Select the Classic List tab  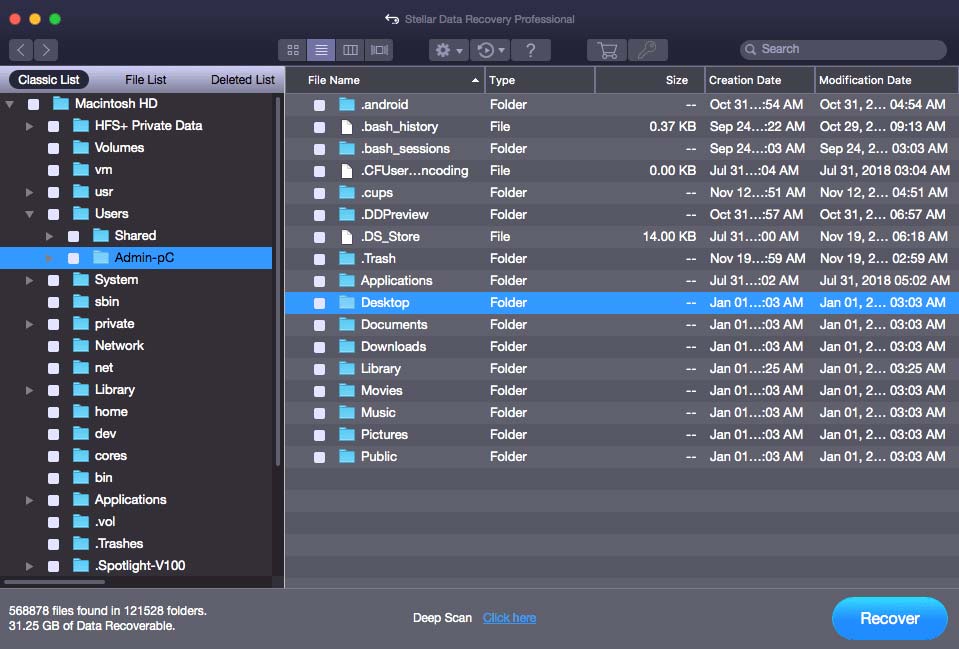click(49, 80)
